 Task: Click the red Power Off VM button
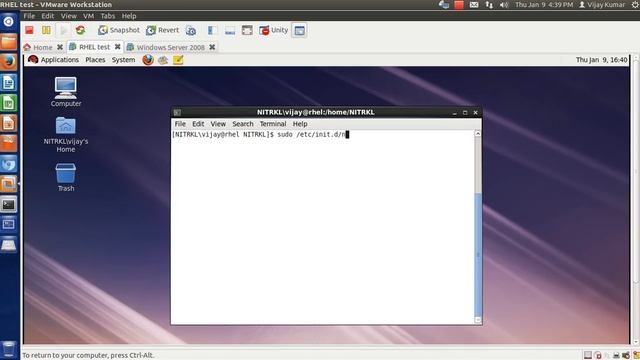point(29,30)
